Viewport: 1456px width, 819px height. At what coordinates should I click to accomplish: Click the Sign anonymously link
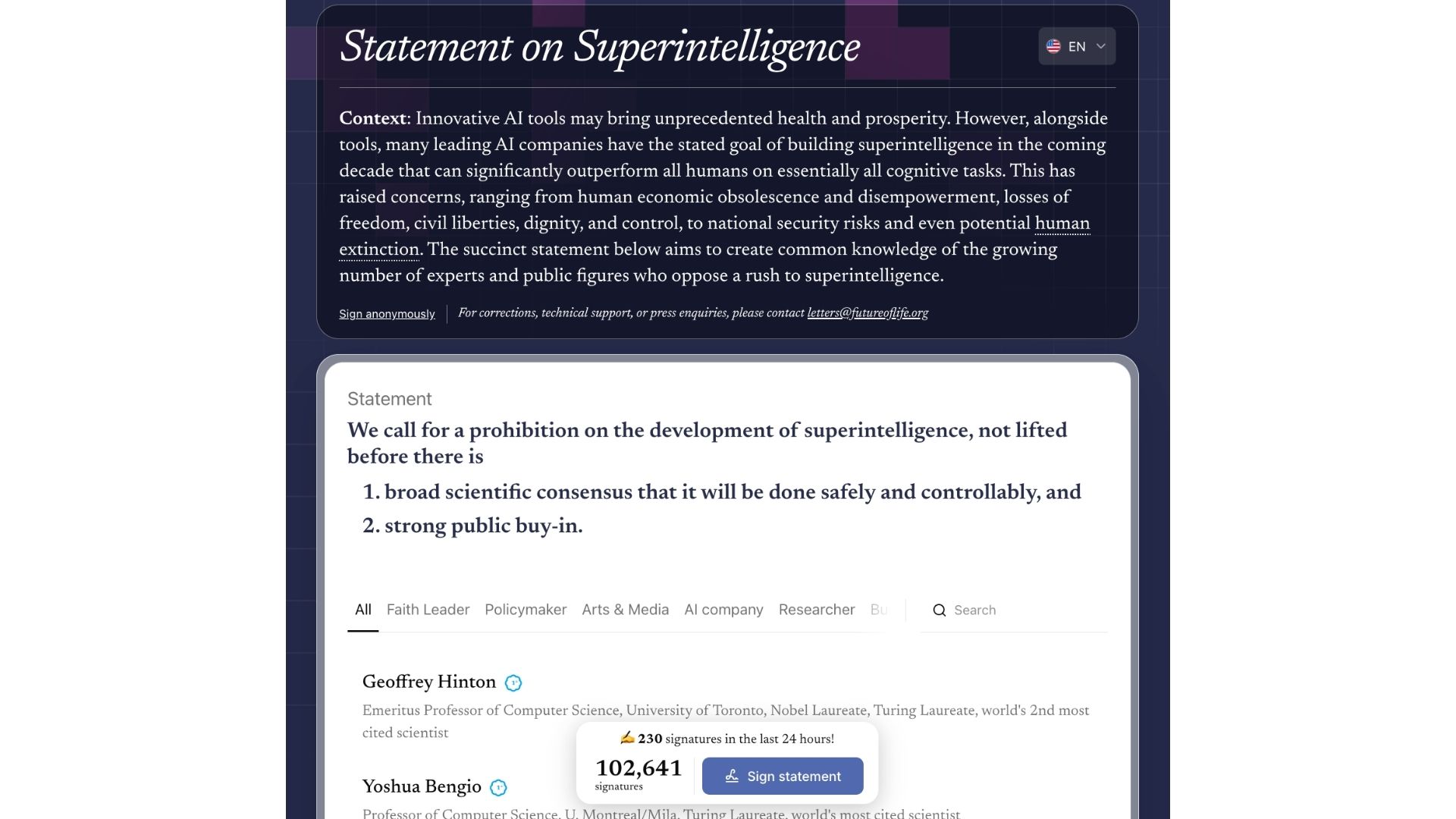click(387, 314)
